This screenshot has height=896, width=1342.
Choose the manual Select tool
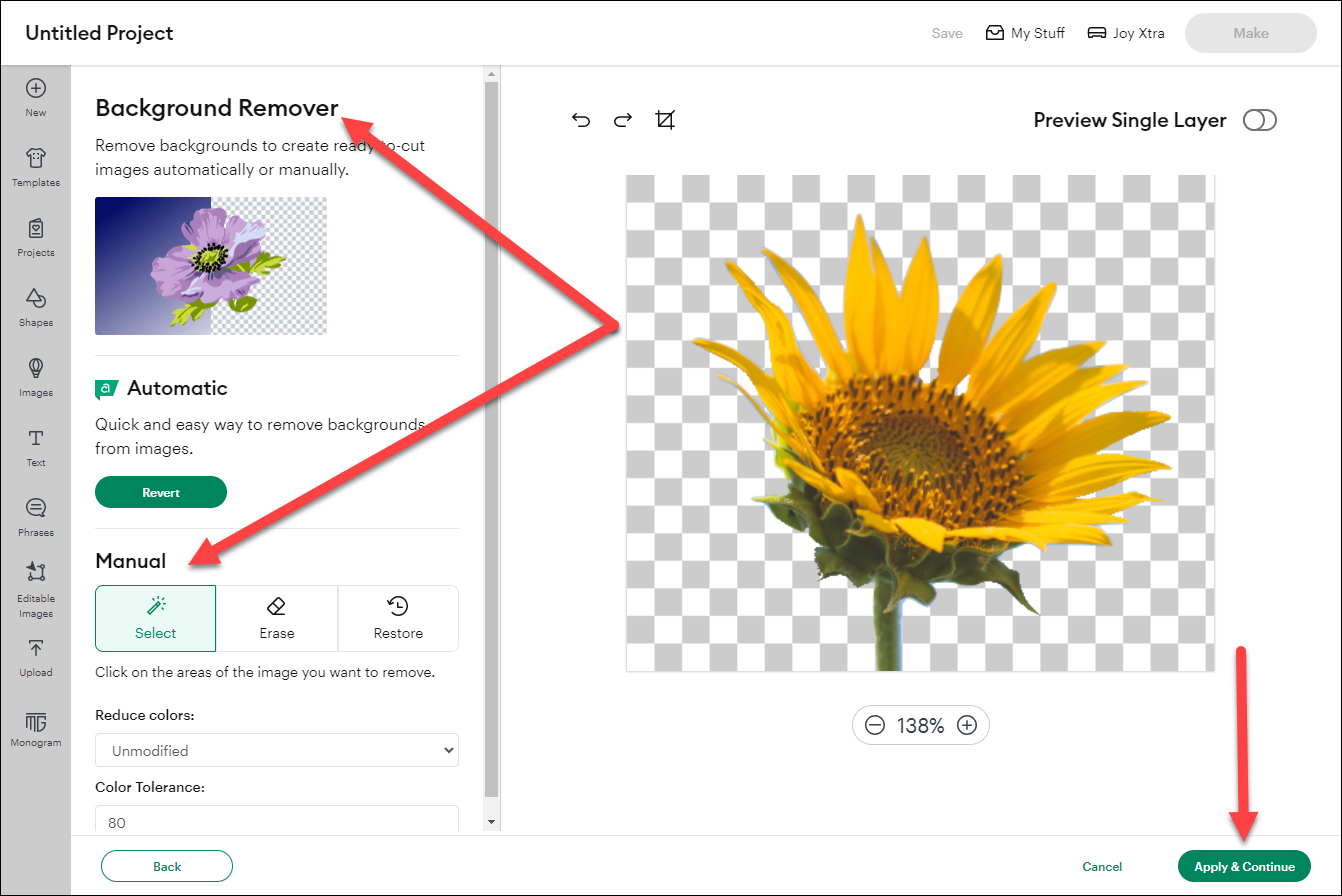155,618
